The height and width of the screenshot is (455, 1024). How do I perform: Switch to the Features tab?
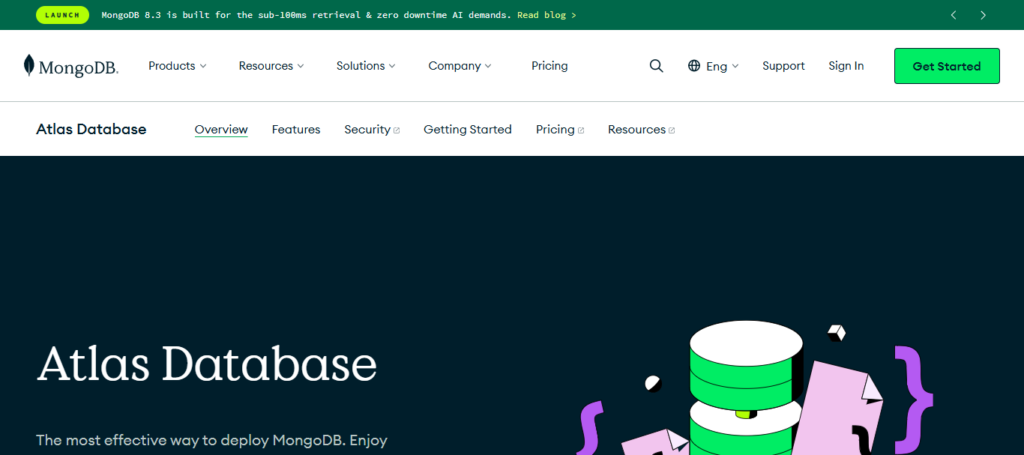296,129
